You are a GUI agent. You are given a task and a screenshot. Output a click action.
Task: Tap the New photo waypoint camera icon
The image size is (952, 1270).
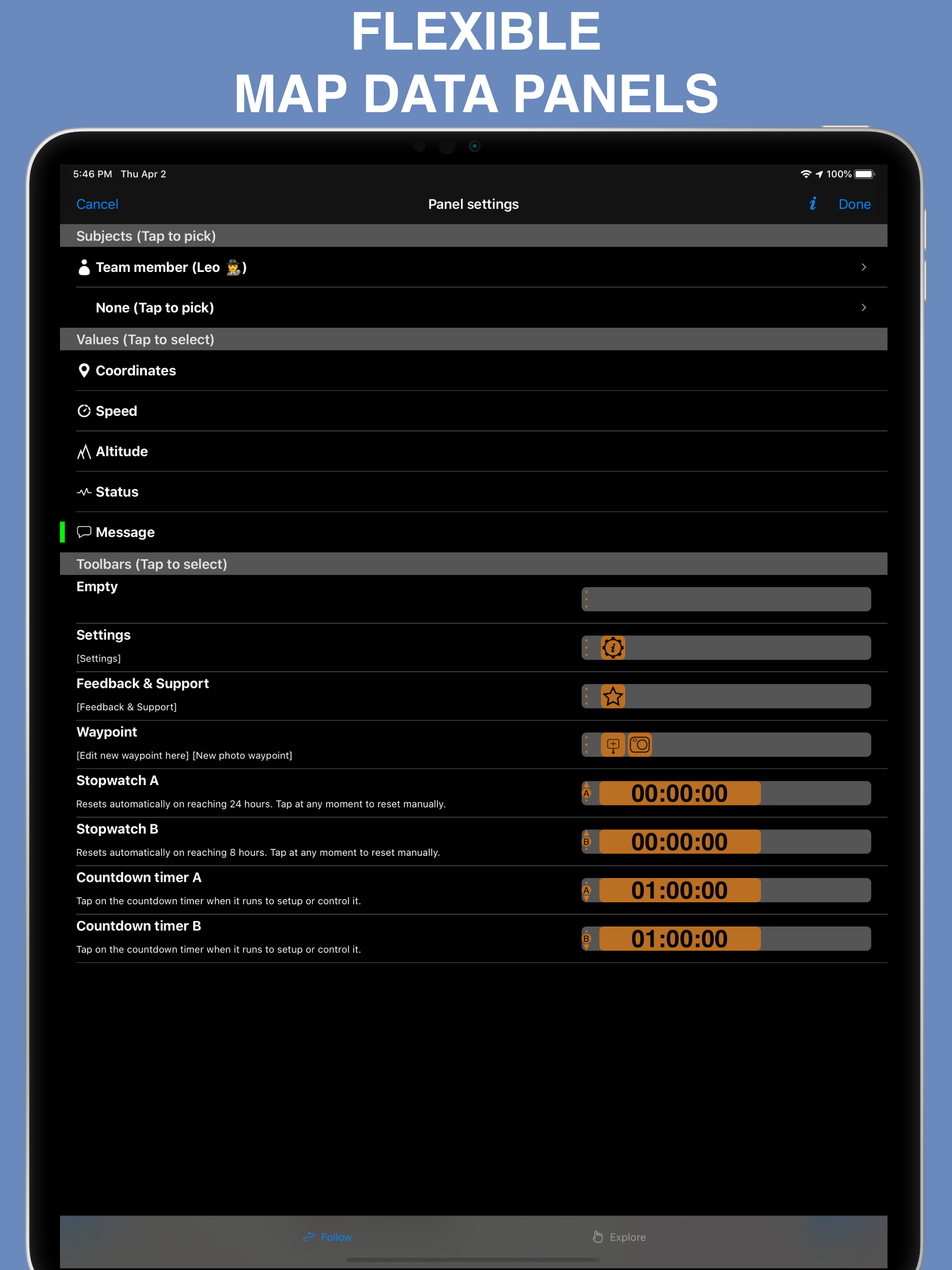[x=640, y=745]
